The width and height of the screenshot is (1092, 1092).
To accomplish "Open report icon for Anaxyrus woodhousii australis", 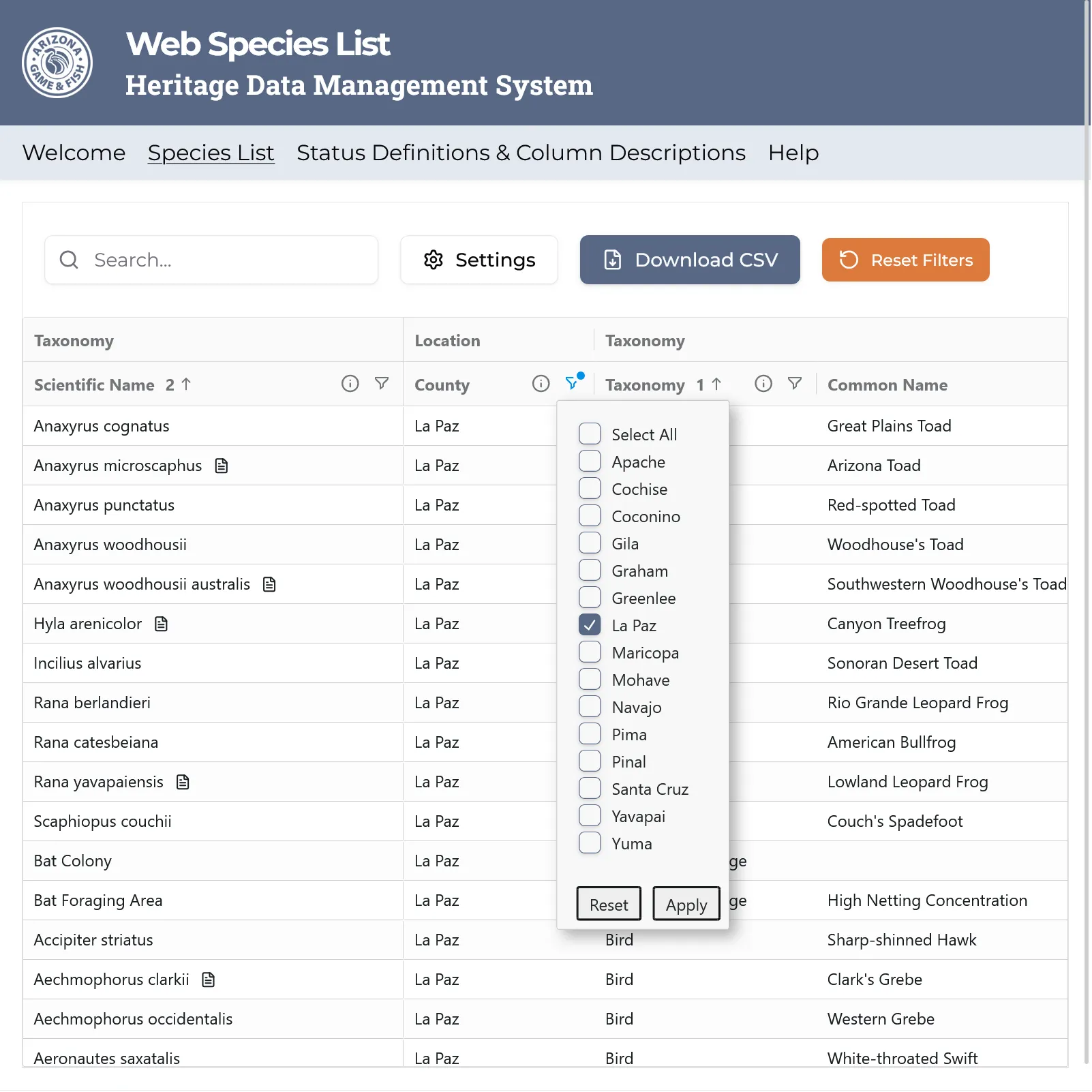I will coord(270,584).
